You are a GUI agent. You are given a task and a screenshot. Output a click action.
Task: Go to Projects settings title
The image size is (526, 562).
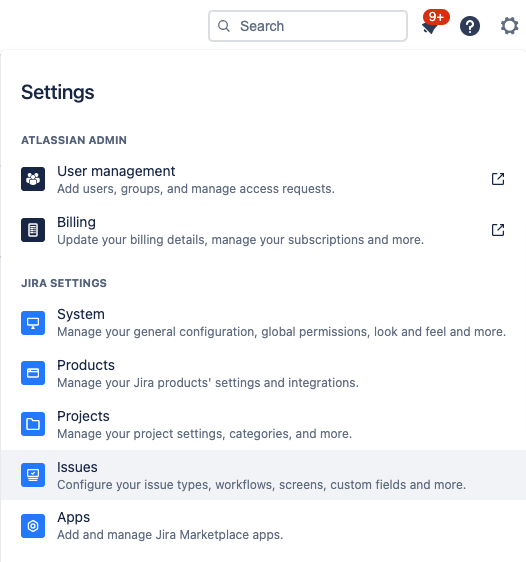(x=83, y=416)
